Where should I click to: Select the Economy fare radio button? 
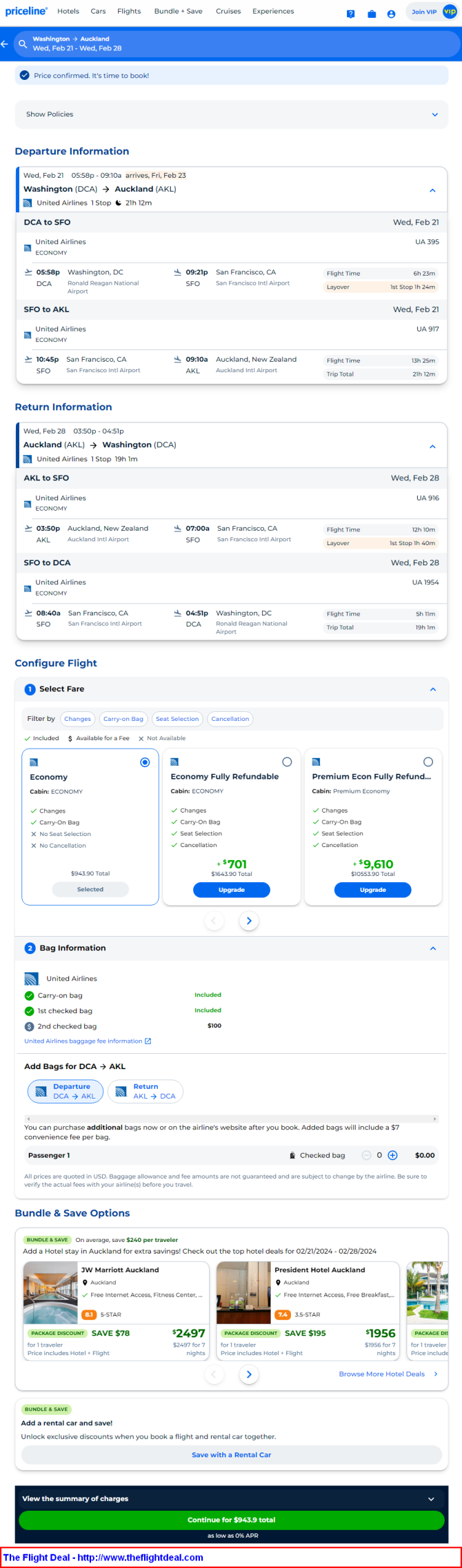145,762
